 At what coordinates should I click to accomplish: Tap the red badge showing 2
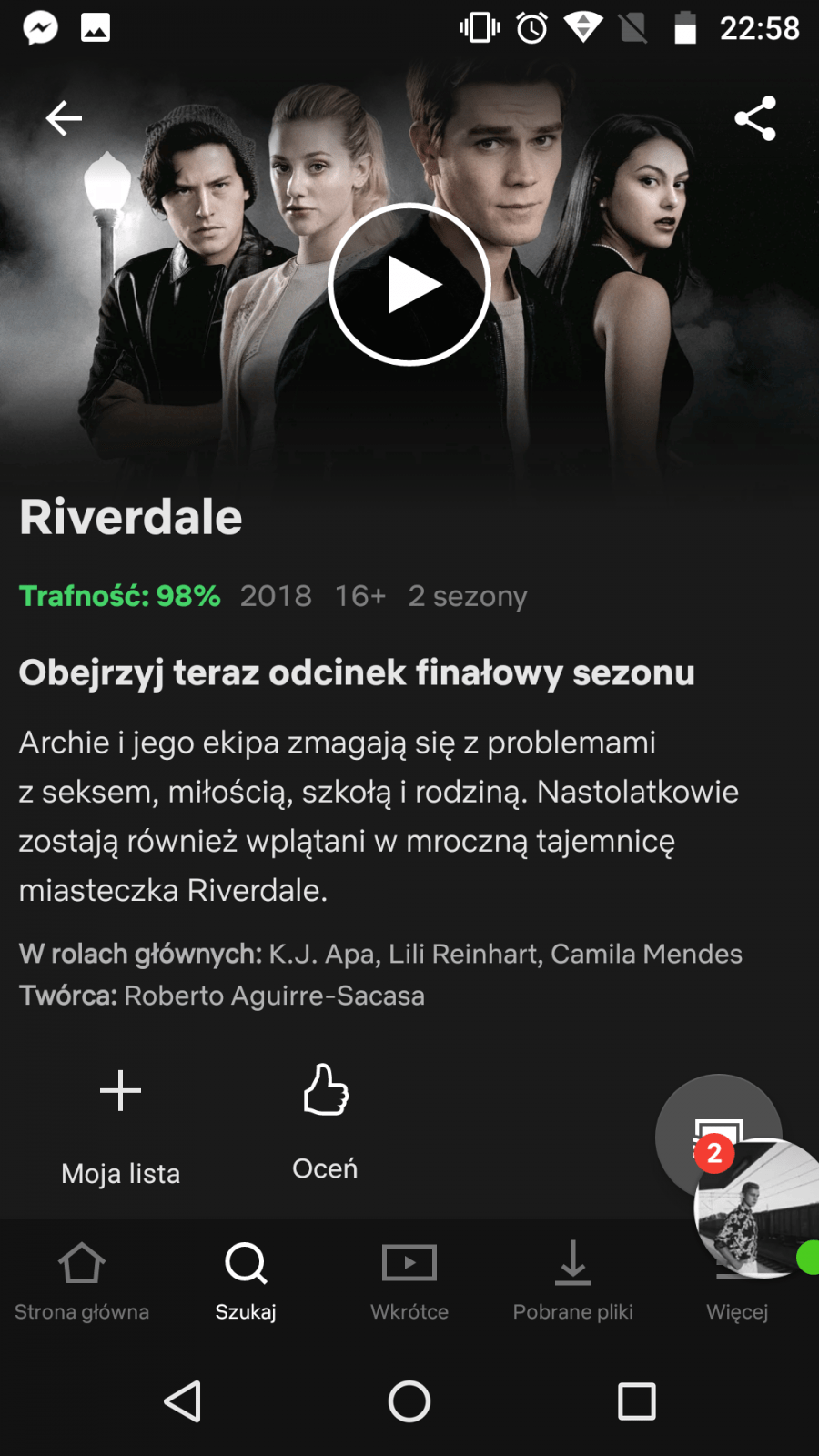714,1153
